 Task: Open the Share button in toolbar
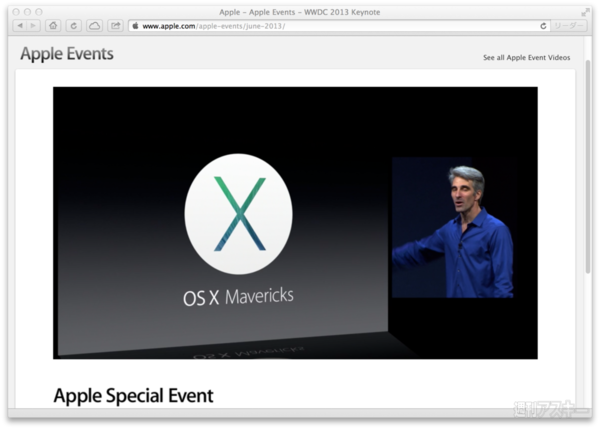point(115,26)
